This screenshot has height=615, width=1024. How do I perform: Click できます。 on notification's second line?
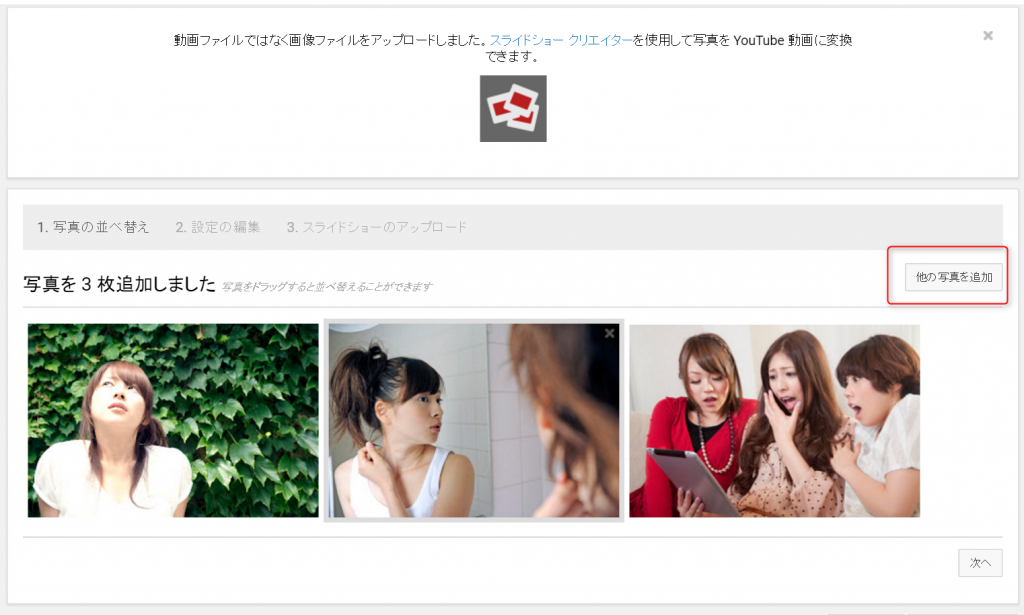click(513, 57)
